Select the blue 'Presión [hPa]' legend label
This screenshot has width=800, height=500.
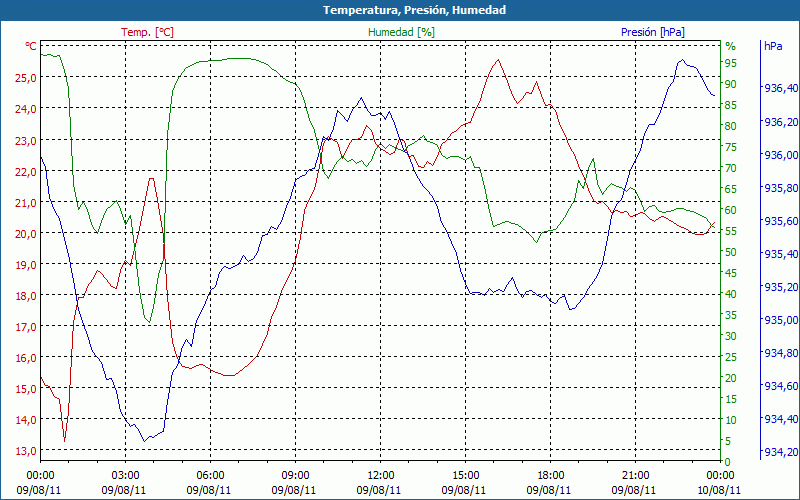653,32
